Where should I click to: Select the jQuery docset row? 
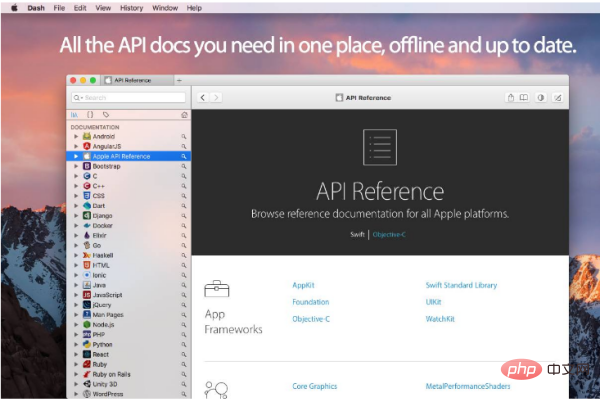pyautogui.click(x=129, y=305)
